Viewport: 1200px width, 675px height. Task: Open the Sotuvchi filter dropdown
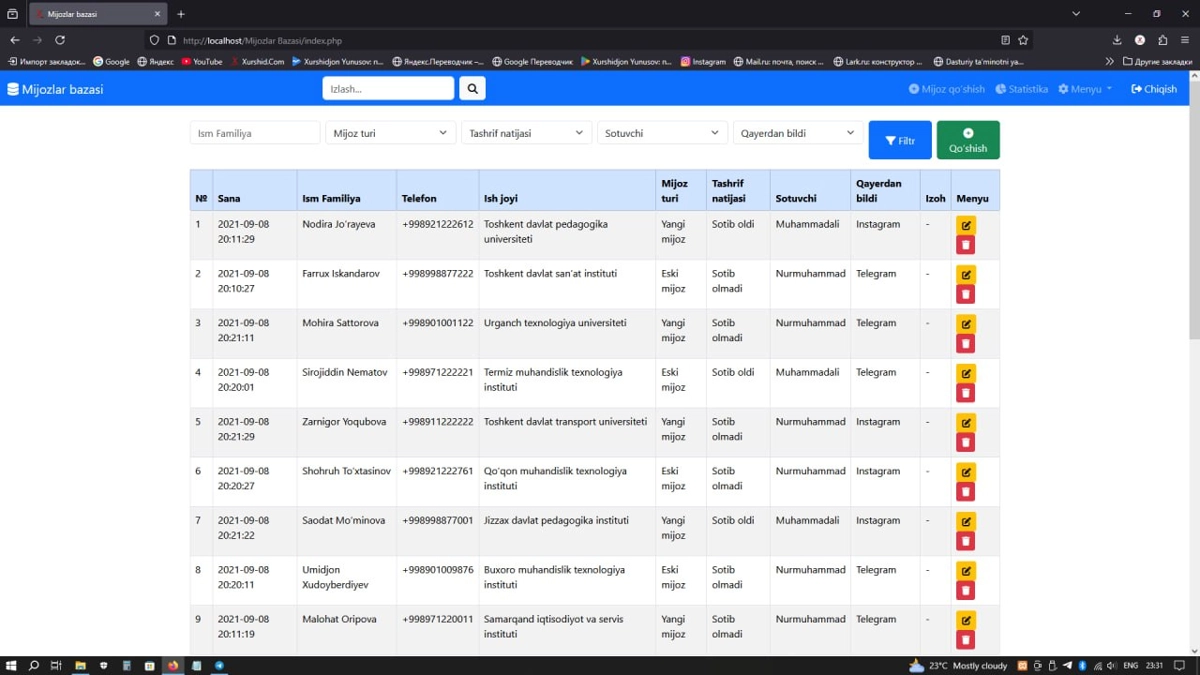point(662,133)
